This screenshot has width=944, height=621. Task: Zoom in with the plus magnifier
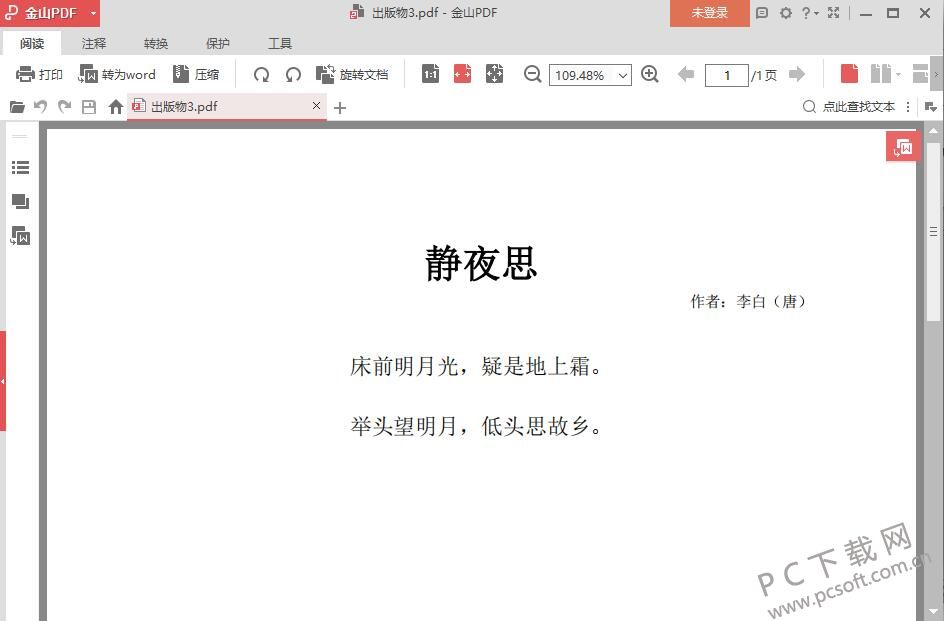[650, 74]
